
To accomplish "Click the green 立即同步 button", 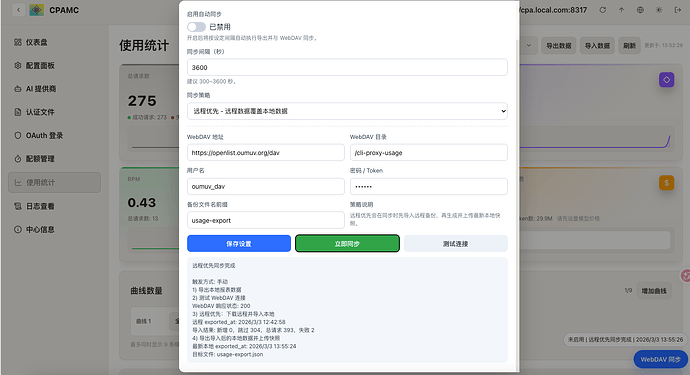I will click(347, 243).
